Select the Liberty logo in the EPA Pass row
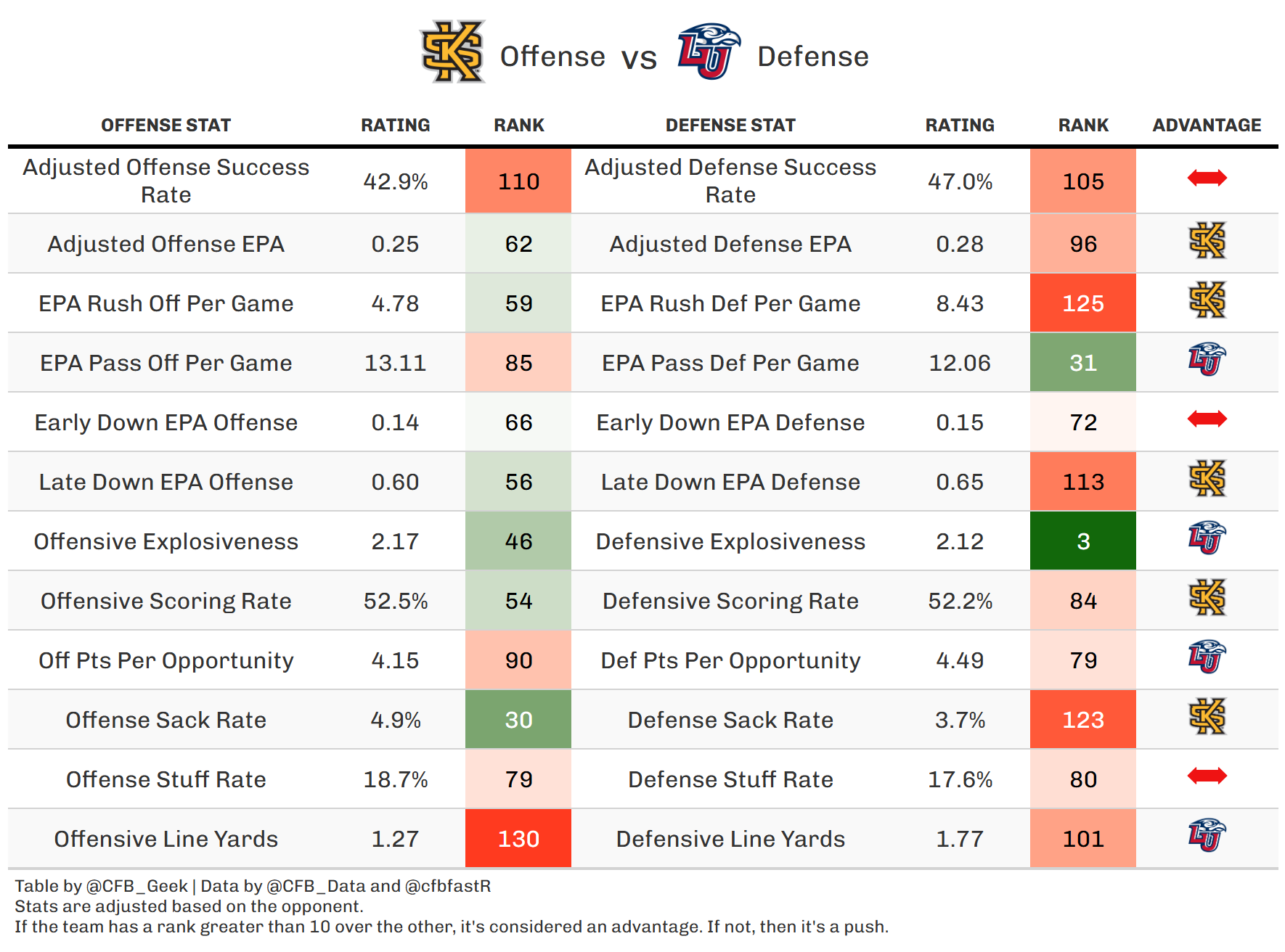1285x952 pixels. (1207, 361)
